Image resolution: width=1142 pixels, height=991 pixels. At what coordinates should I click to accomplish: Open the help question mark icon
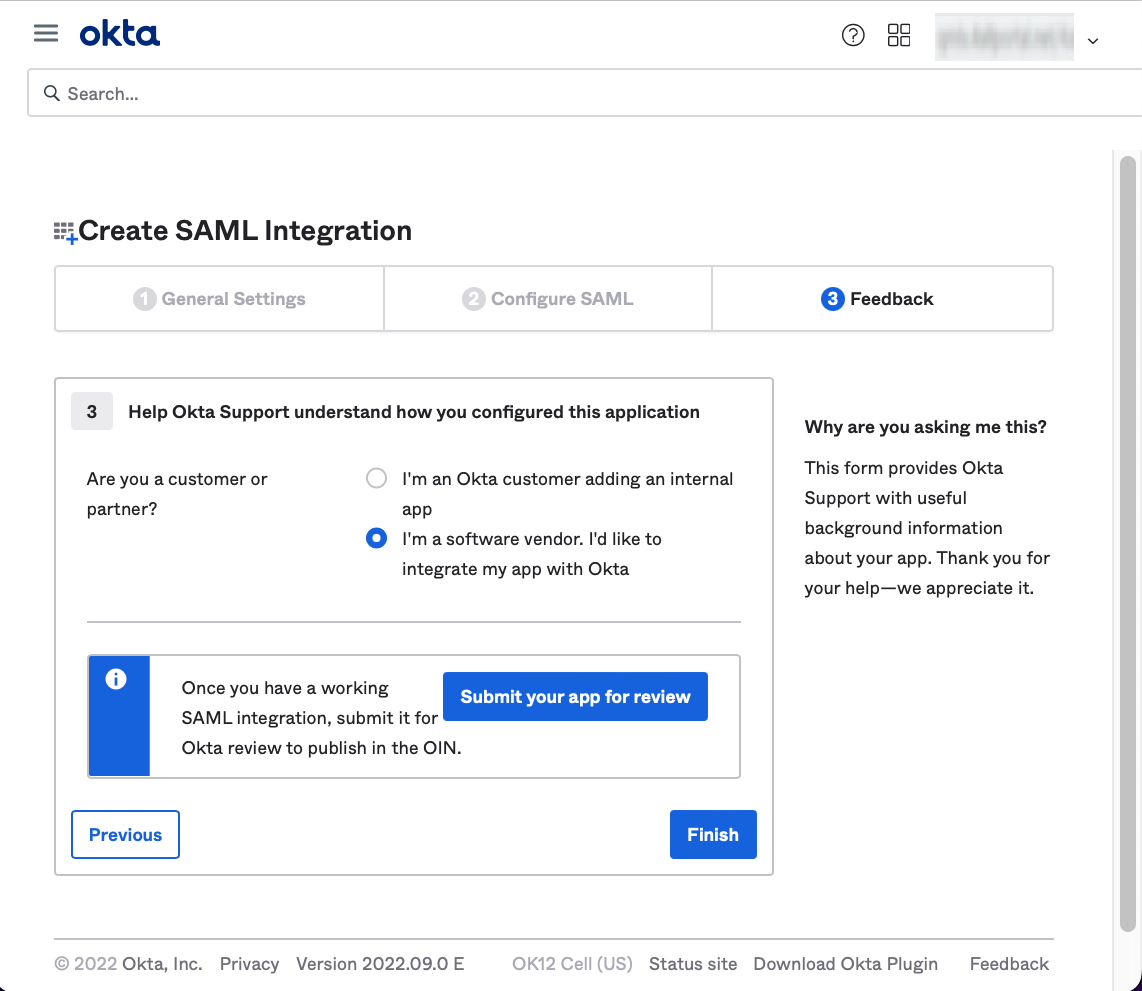click(853, 35)
